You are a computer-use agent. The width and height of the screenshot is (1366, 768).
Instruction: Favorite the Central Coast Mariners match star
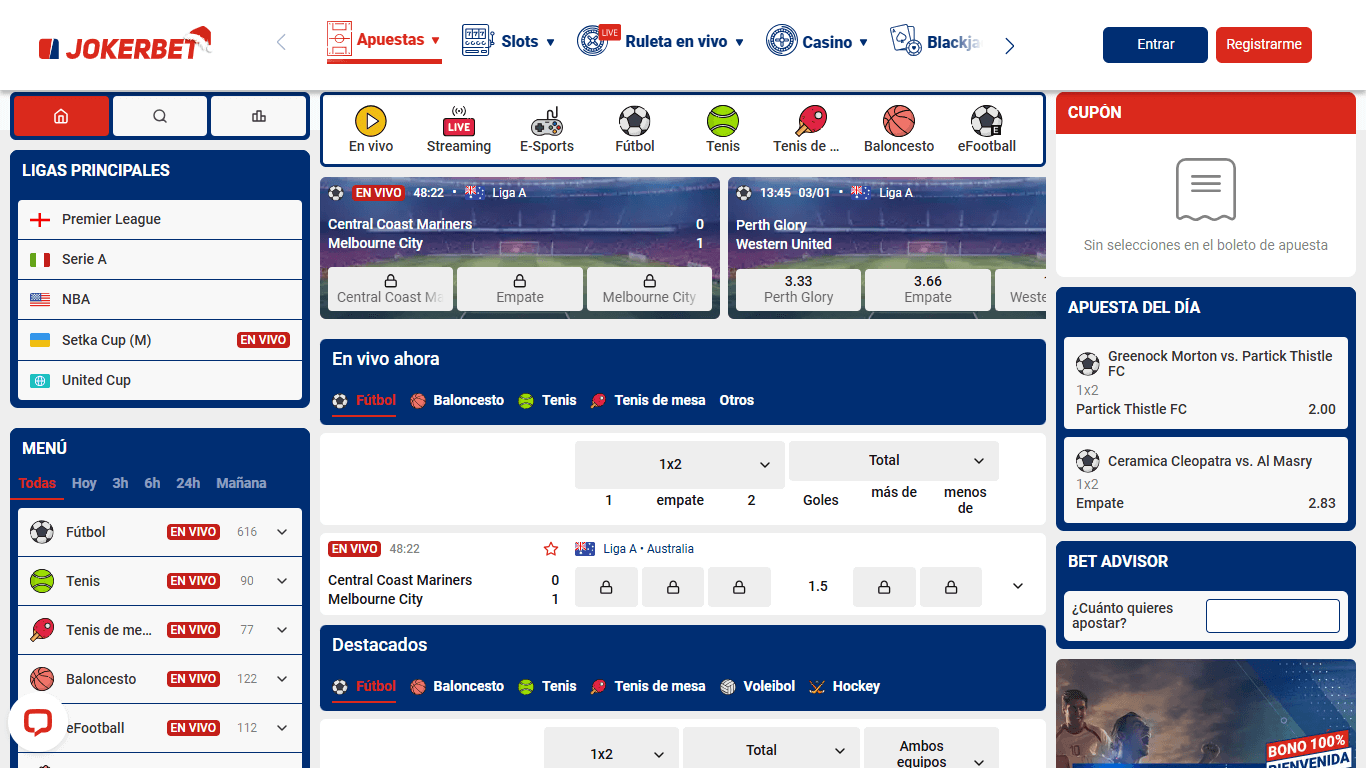tap(550, 549)
